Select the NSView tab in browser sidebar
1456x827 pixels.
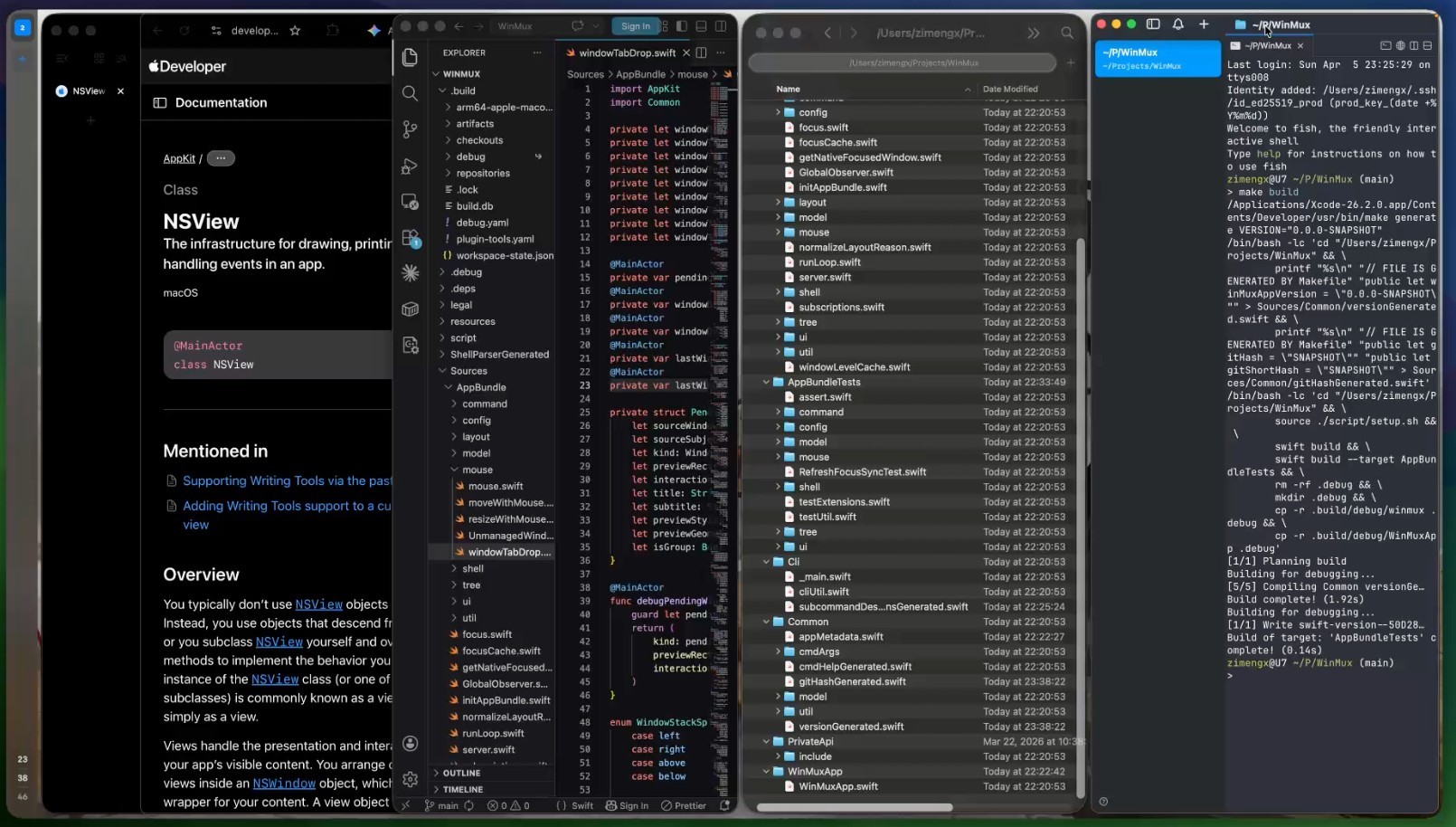point(89,90)
